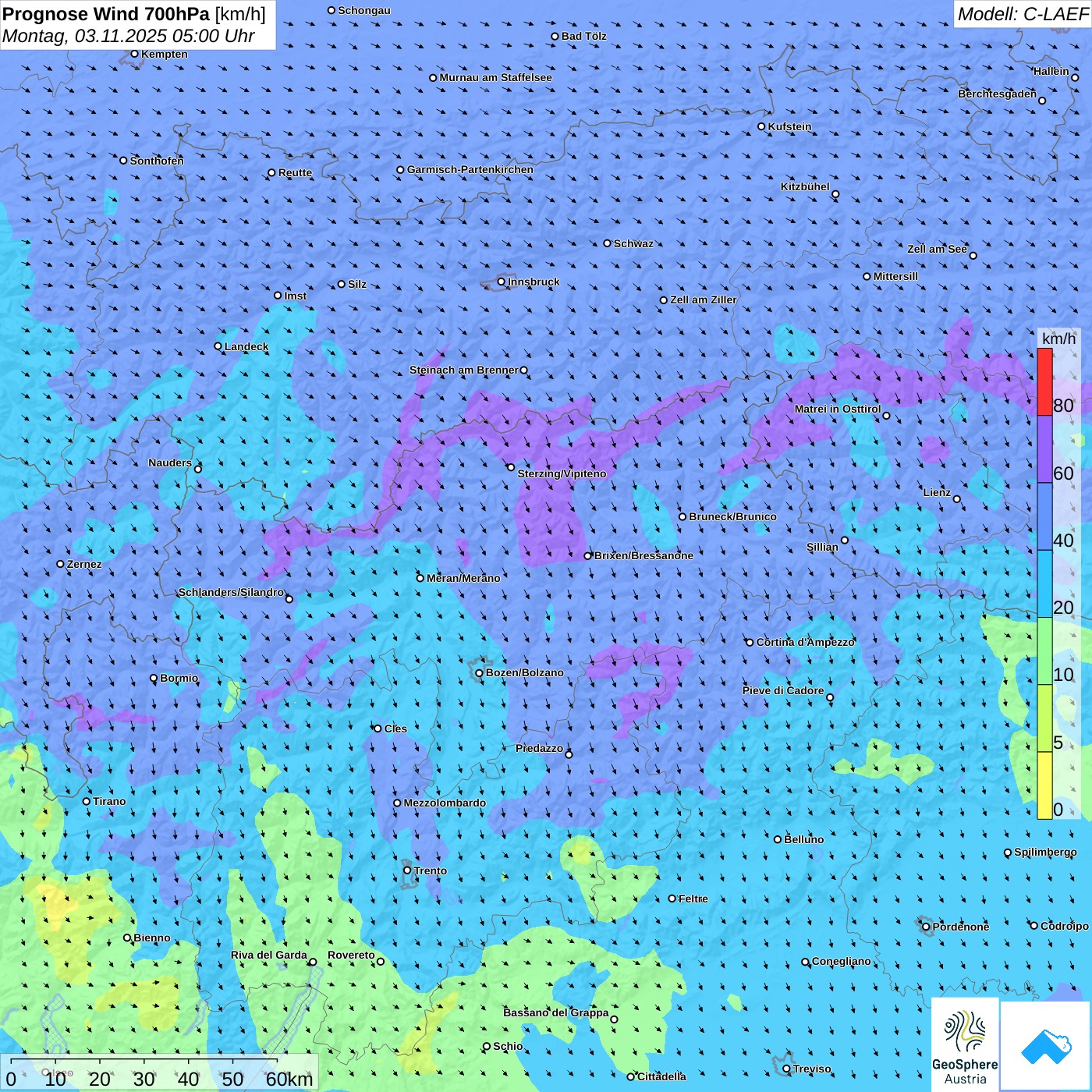Select the red segment of the wind legend

(1044, 381)
